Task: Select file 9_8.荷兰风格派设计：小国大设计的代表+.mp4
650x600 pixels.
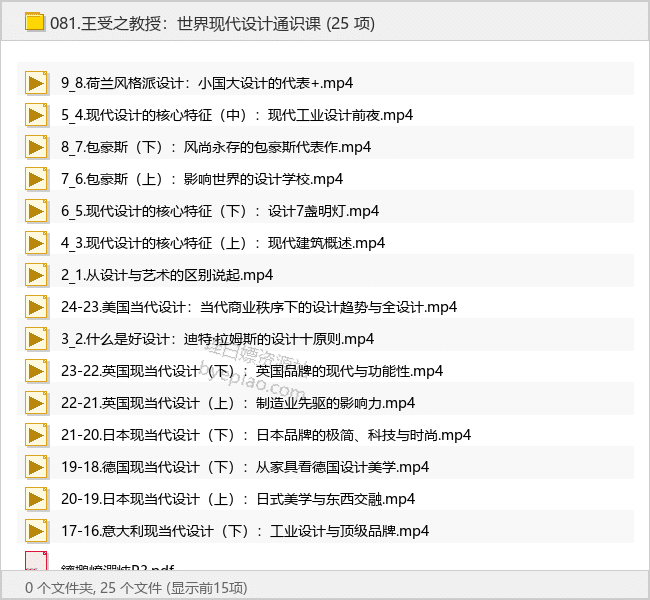Action: click(207, 83)
